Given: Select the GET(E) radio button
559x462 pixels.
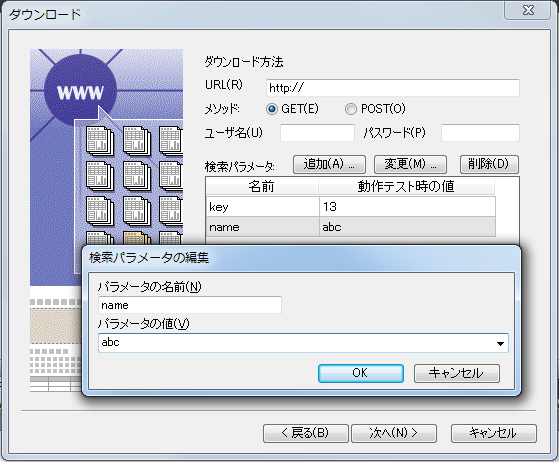Looking at the screenshot, I should [272, 109].
